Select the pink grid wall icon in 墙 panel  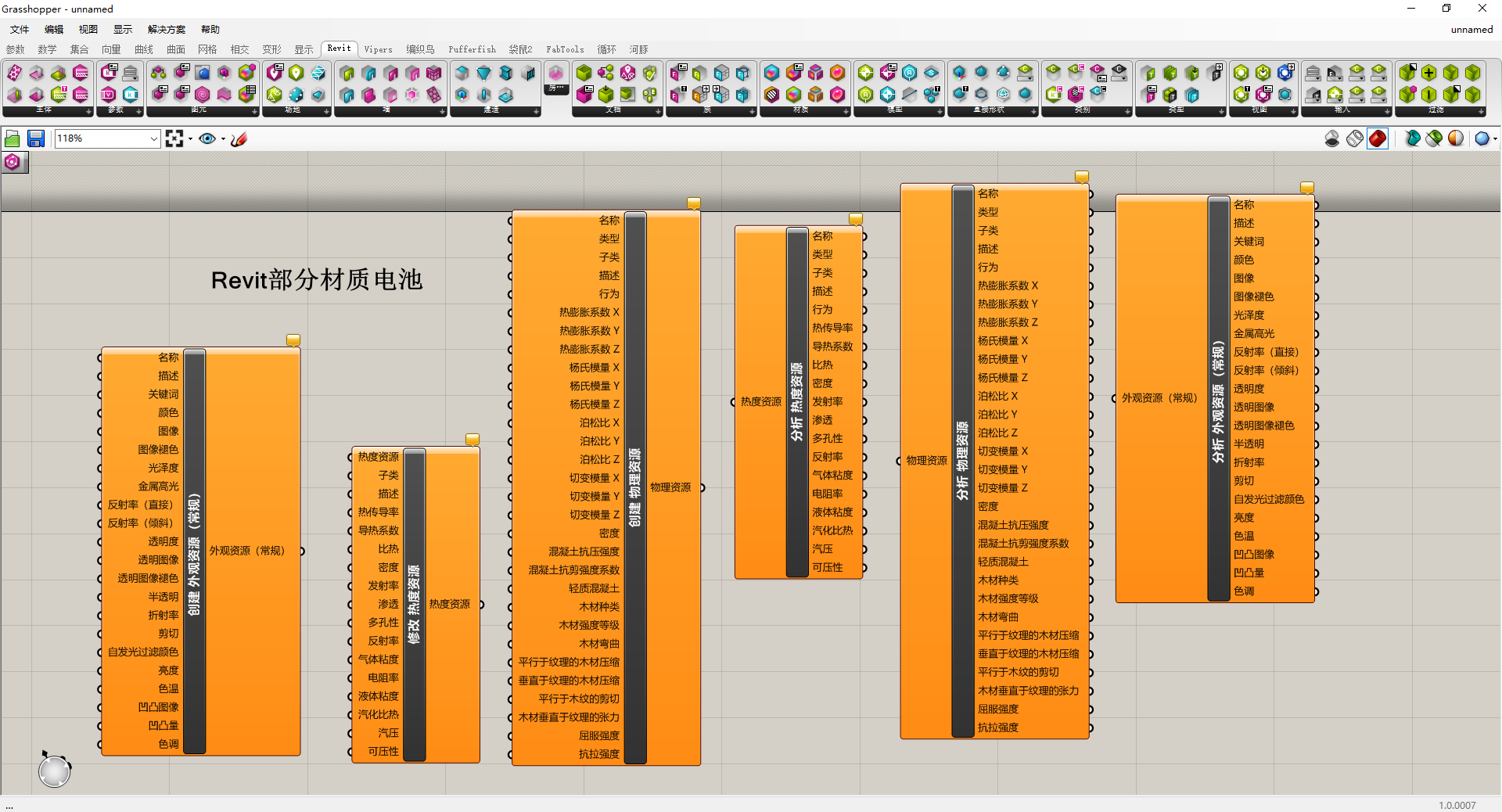point(434,73)
